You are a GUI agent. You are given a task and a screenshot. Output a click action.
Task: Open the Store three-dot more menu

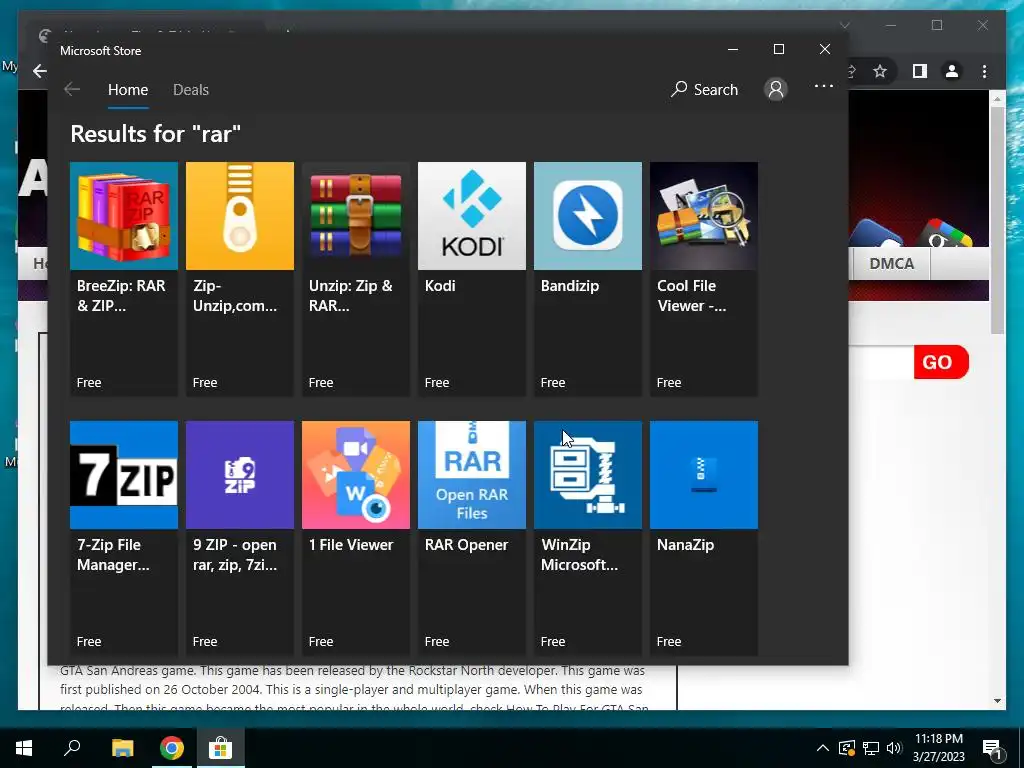point(824,86)
